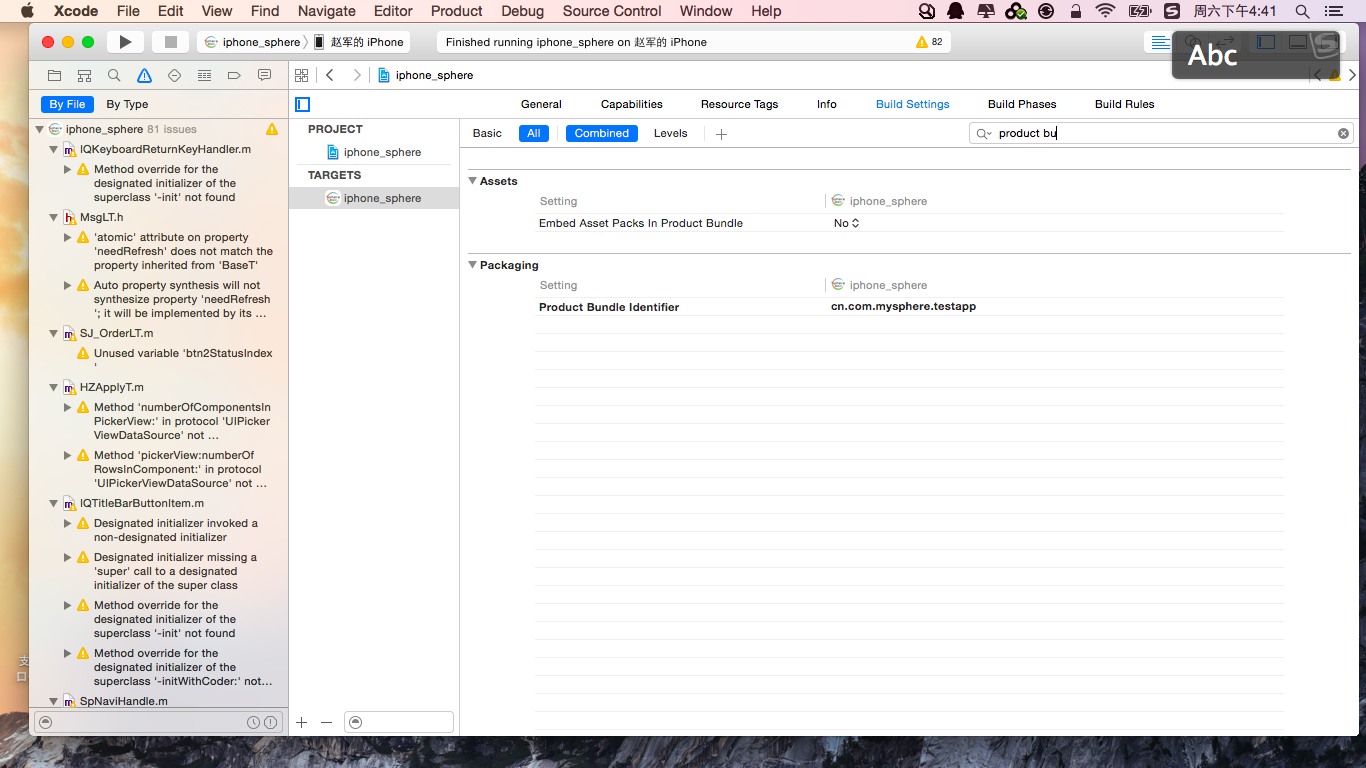1366x768 pixels.
Task: Stop the running app with the Stop button
Action: click(170, 42)
